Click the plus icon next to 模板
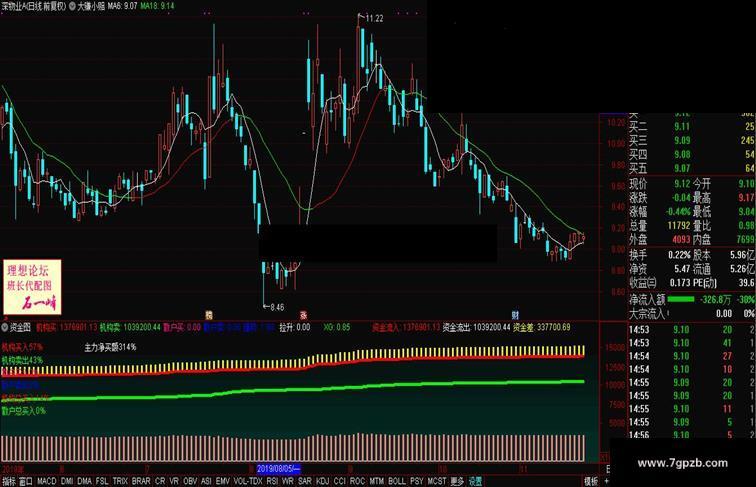The image size is (756, 487). [x=606, y=481]
